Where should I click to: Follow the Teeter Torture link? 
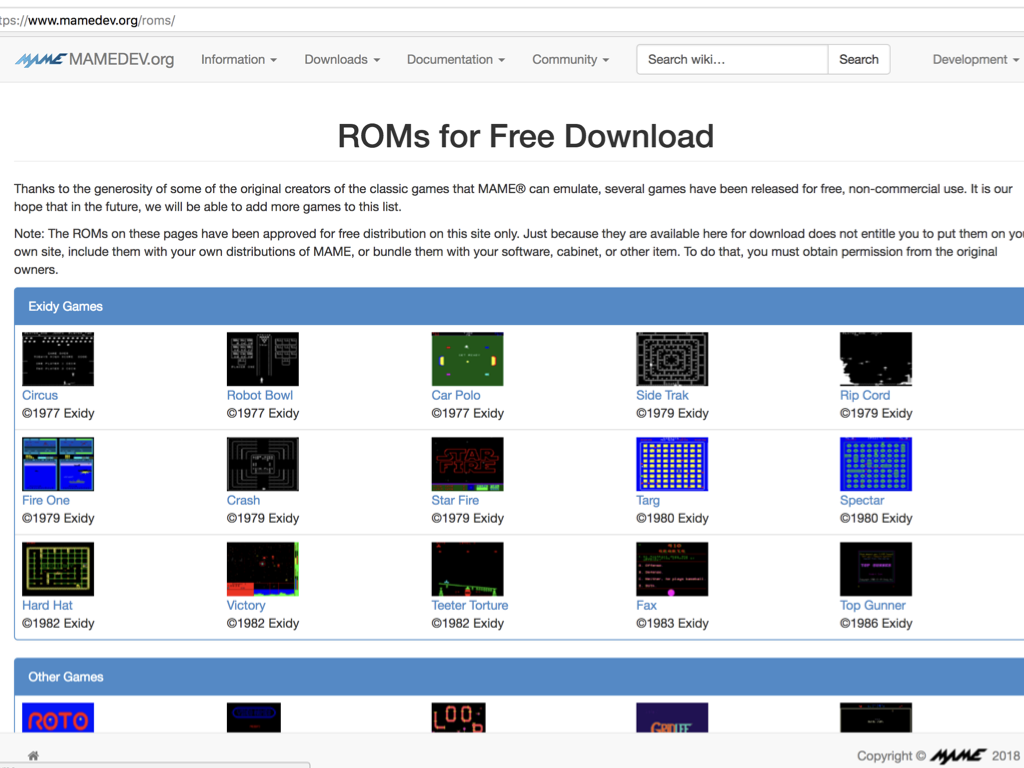[x=470, y=605]
